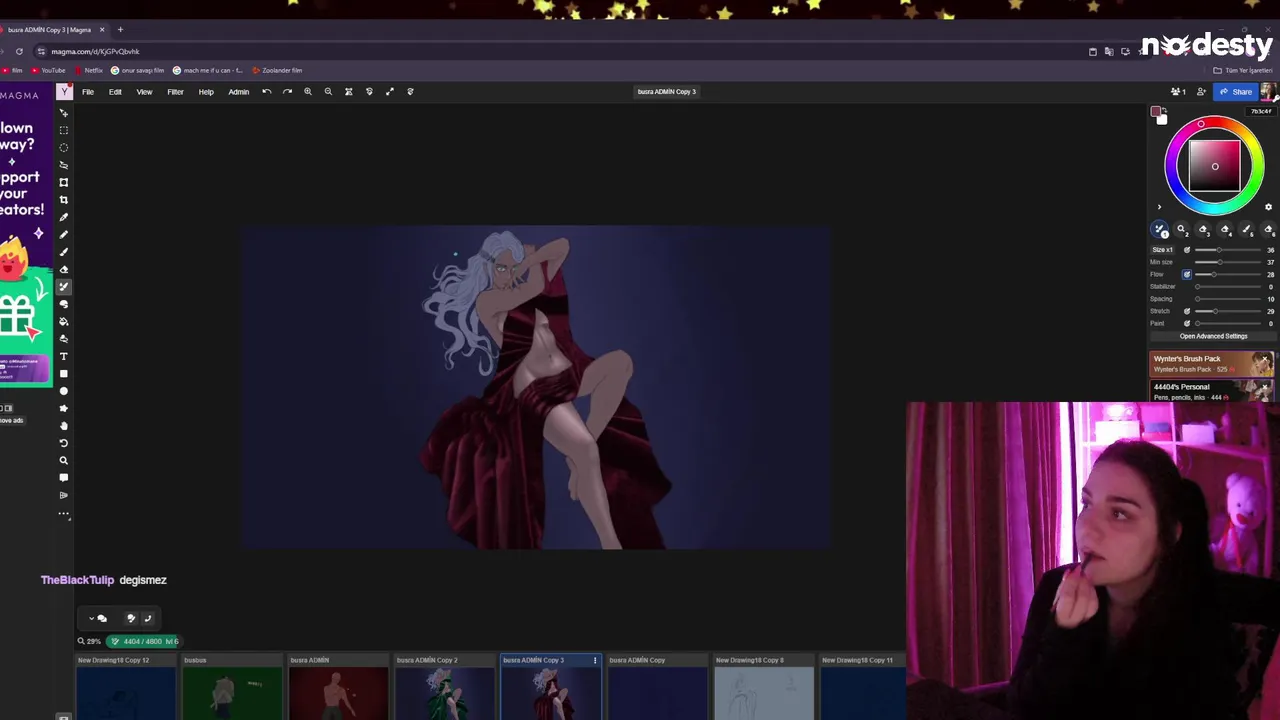Viewport: 1280px width, 720px height.
Task: Open the Edit menu
Action: (115, 92)
